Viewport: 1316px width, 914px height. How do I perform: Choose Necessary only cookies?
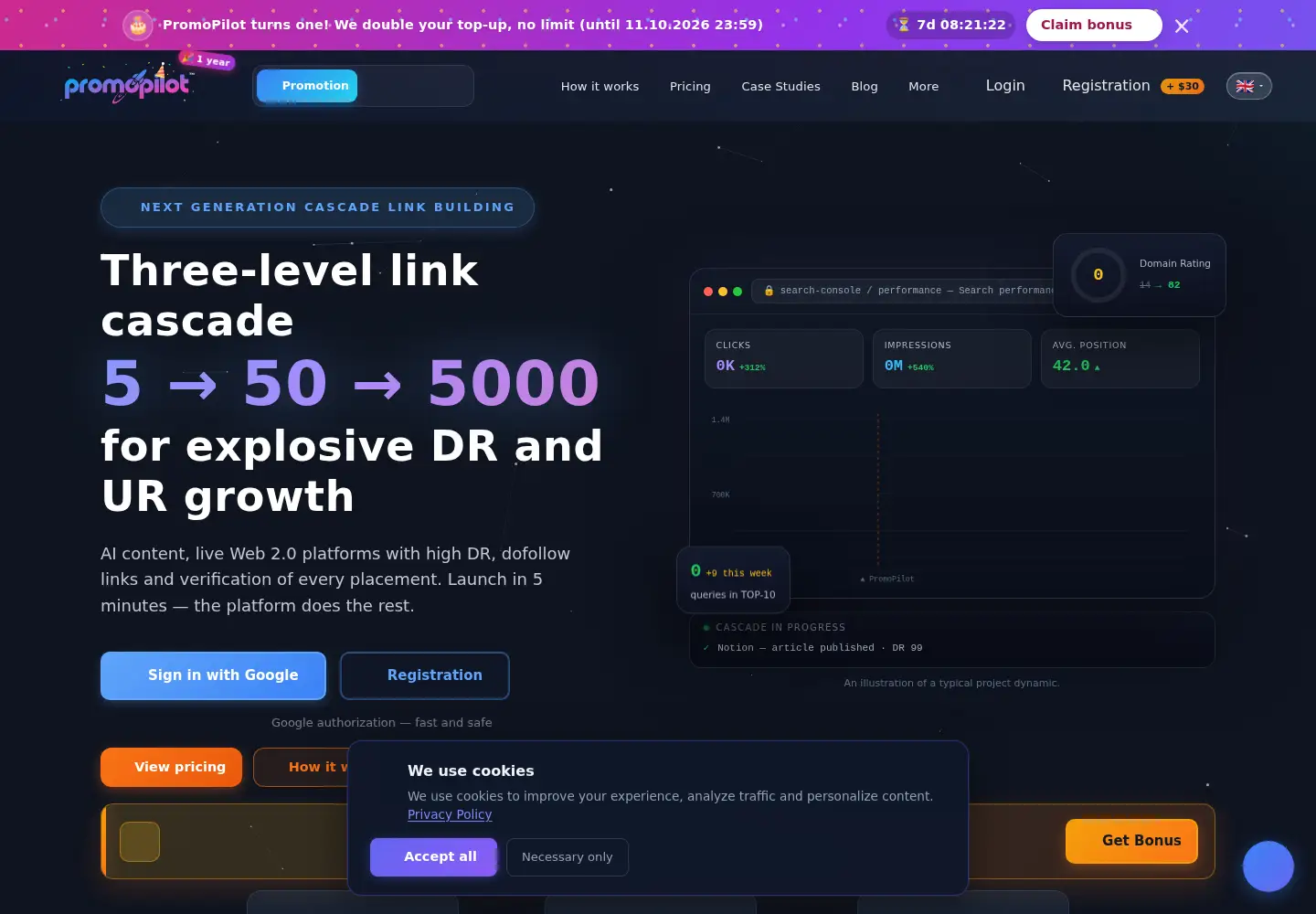click(x=568, y=857)
